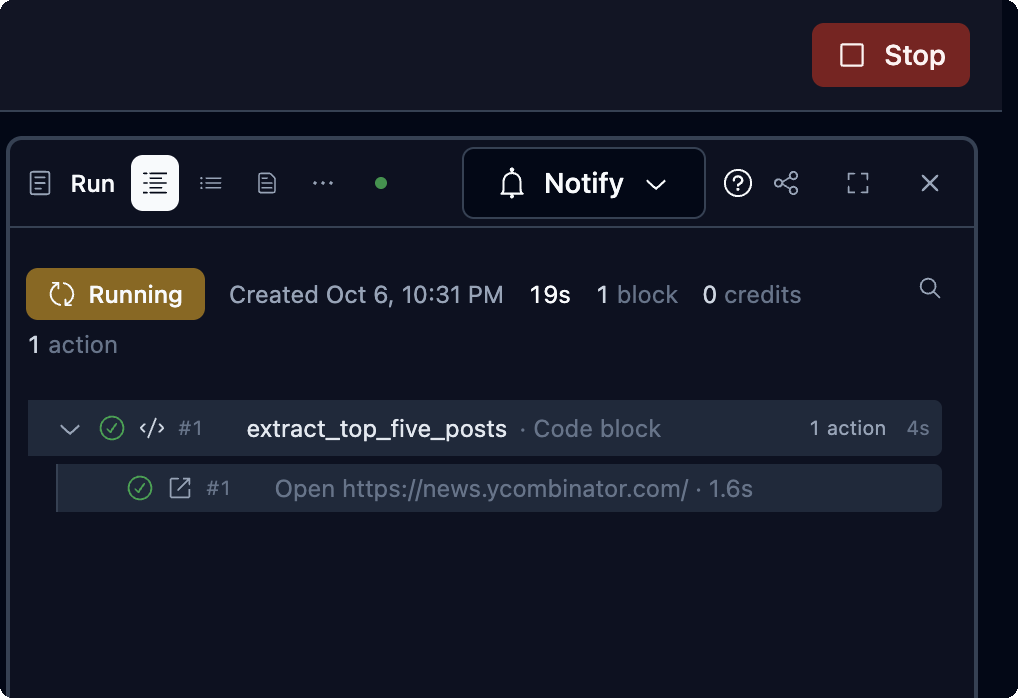The image size is (1018, 698).
Task: Open the three-dot more options menu
Action: (x=323, y=183)
